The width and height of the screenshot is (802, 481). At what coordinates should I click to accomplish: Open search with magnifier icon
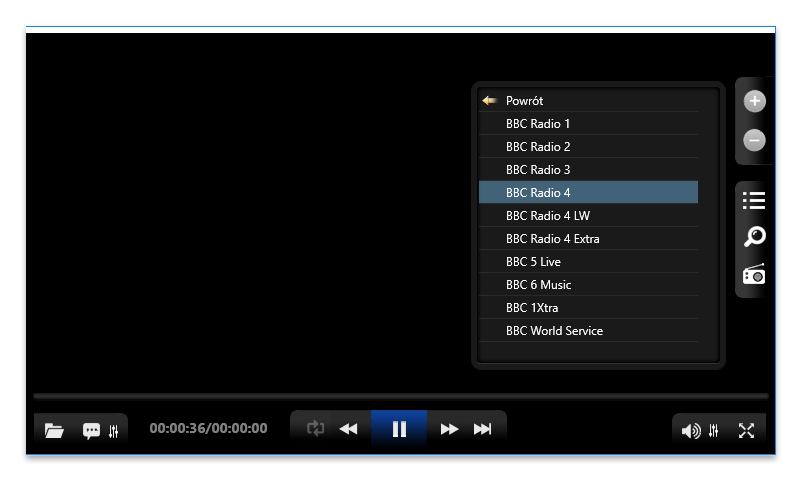tap(754, 236)
